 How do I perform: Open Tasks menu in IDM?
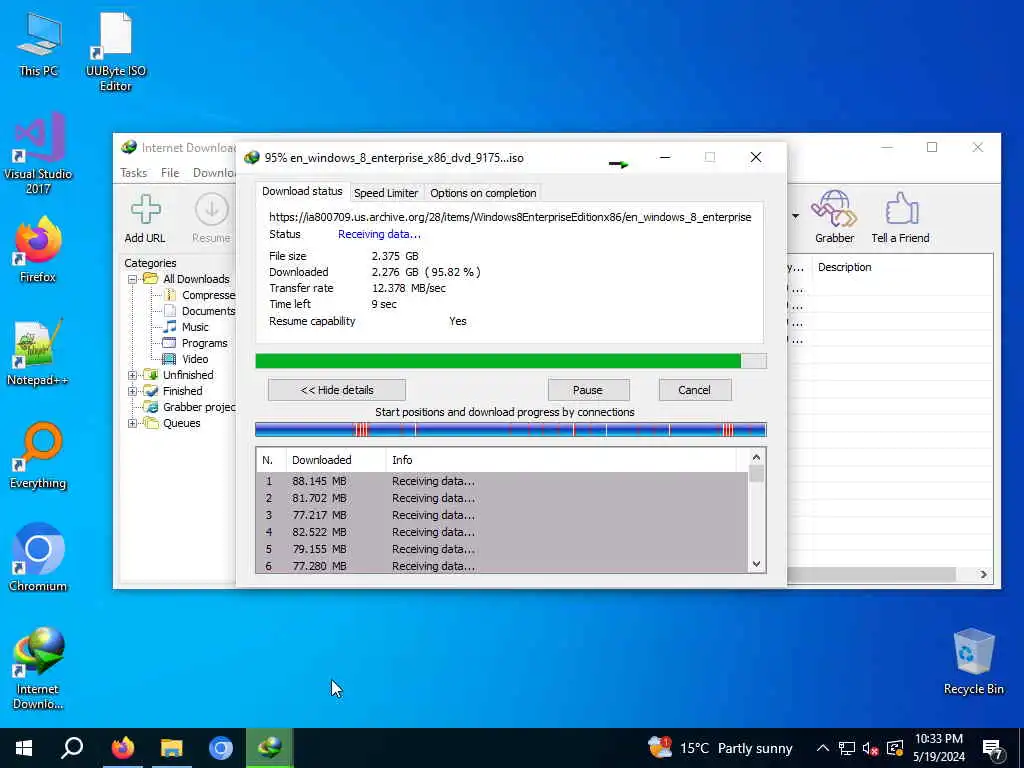[134, 173]
